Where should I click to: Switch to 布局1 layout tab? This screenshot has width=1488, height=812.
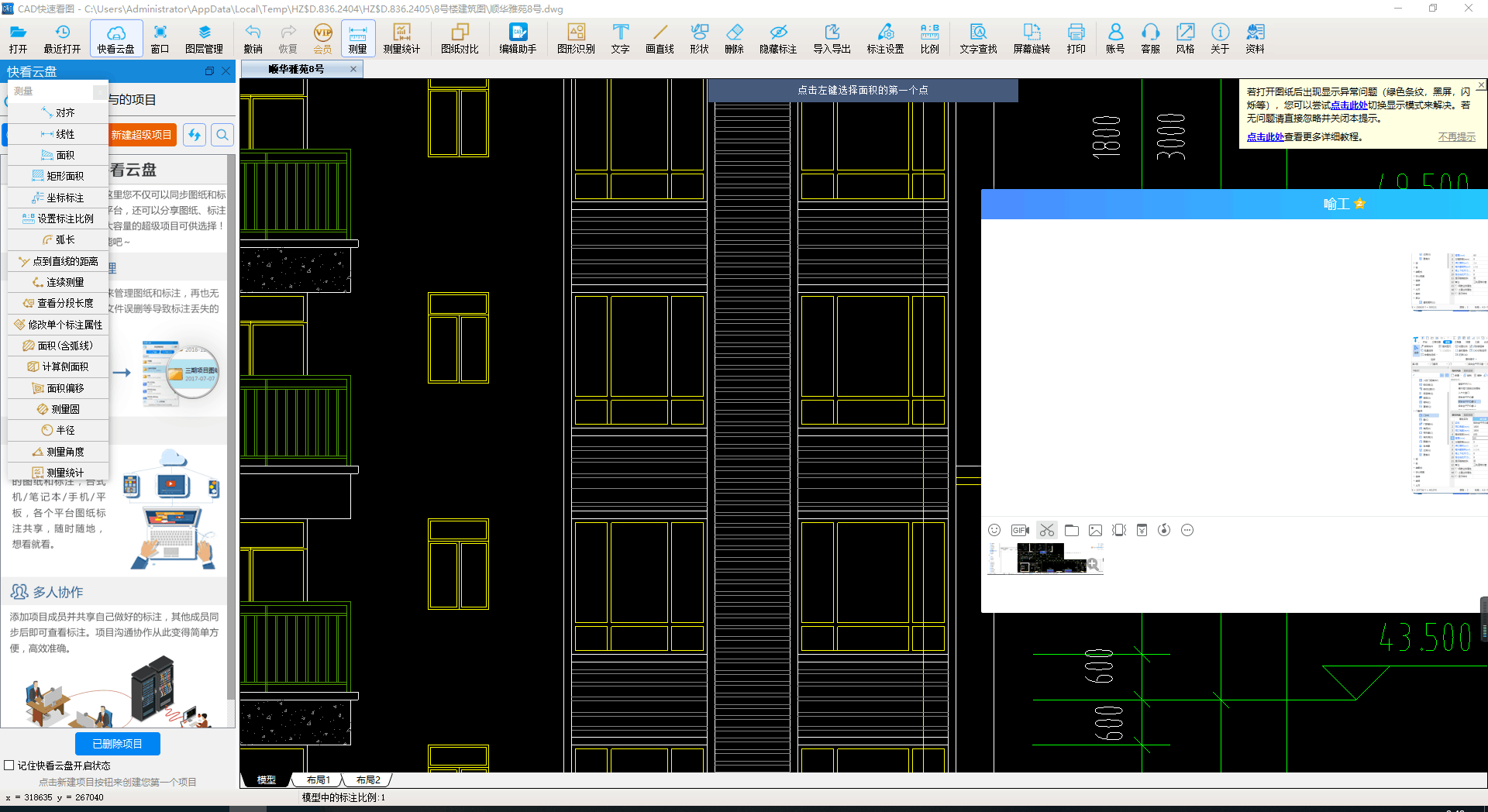point(318,780)
